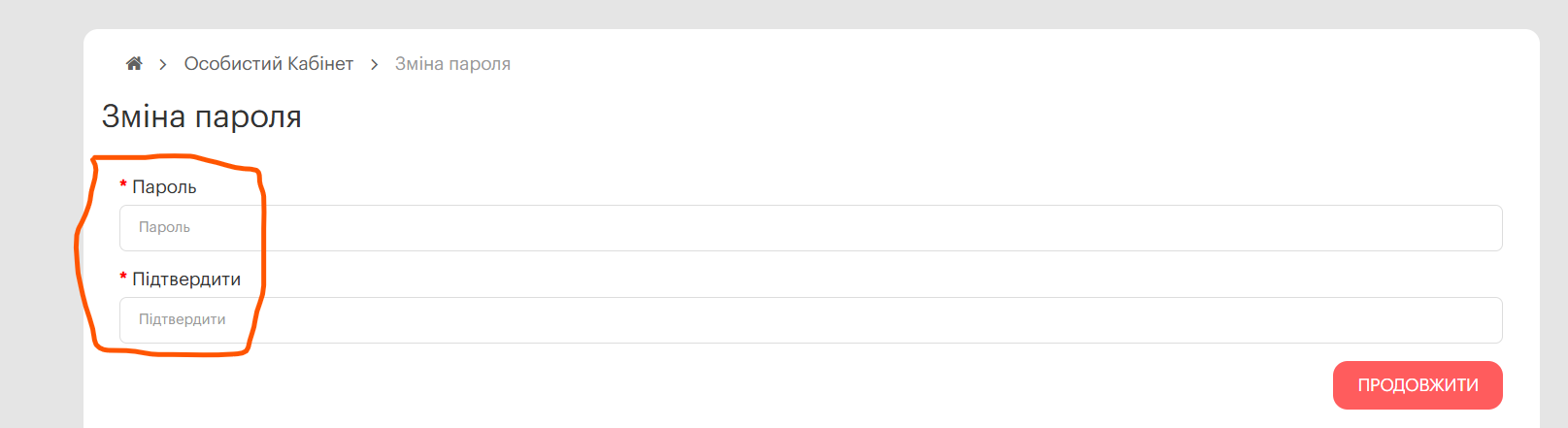This screenshot has height=428, width=1568.
Task: Focus the Підтвердити input field
Action: pyautogui.click(x=811, y=320)
